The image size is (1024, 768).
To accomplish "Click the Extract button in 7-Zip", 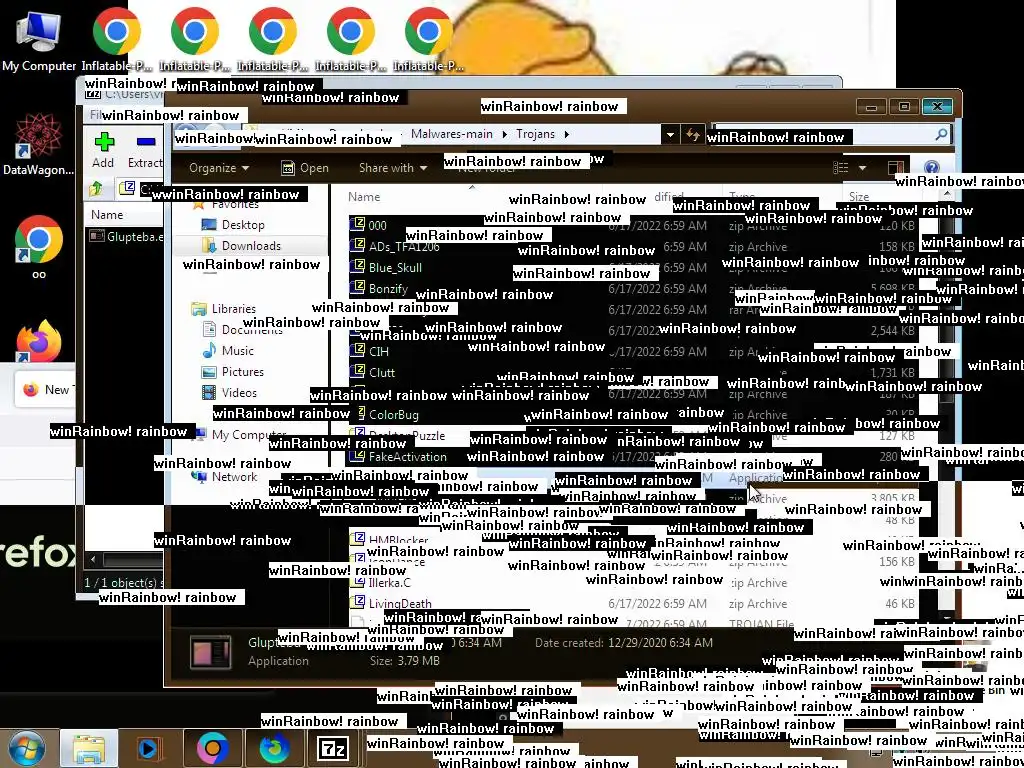I will [145, 151].
